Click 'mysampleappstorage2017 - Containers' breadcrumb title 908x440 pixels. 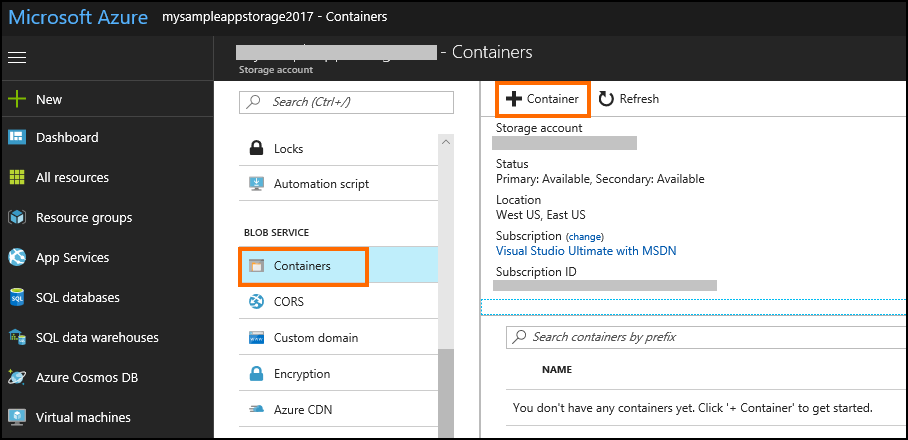(275, 17)
